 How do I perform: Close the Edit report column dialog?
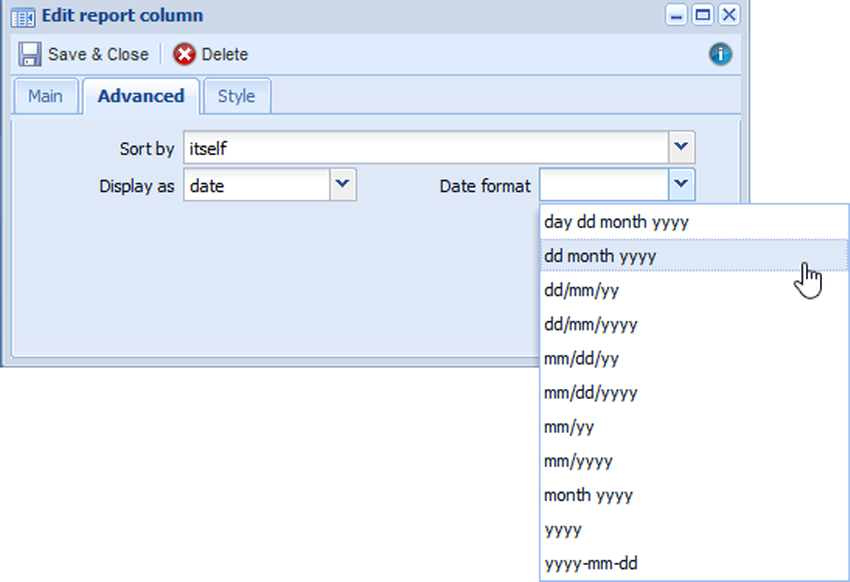729,15
